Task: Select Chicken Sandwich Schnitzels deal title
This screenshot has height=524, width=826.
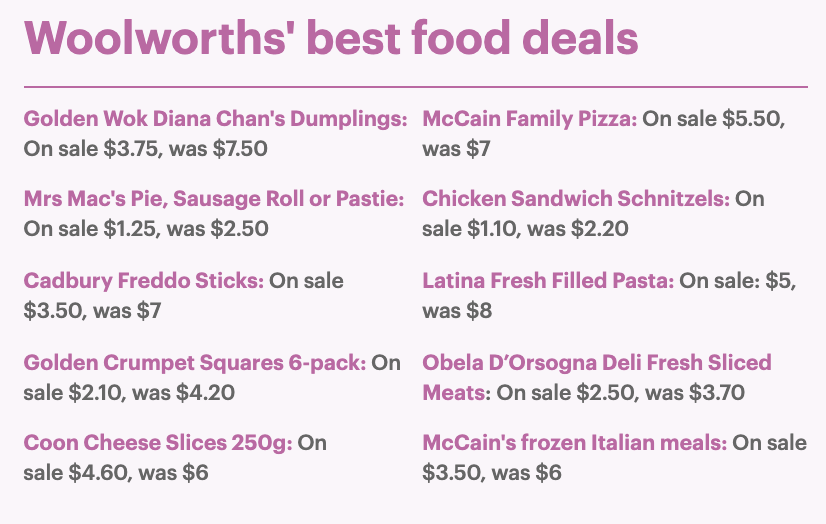Action: [576, 199]
